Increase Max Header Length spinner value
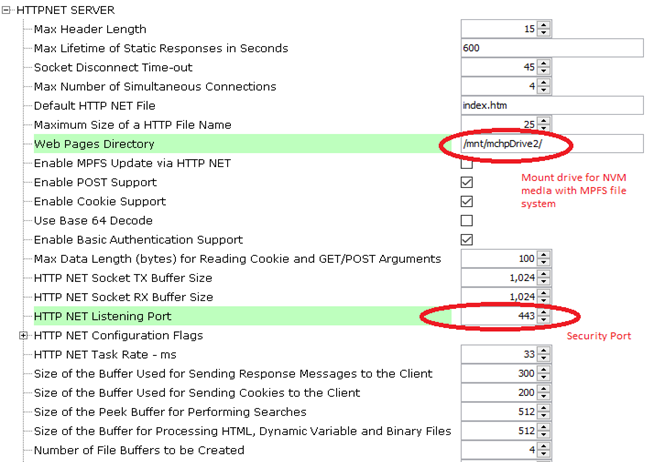The image size is (654, 462). click(544, 25)
